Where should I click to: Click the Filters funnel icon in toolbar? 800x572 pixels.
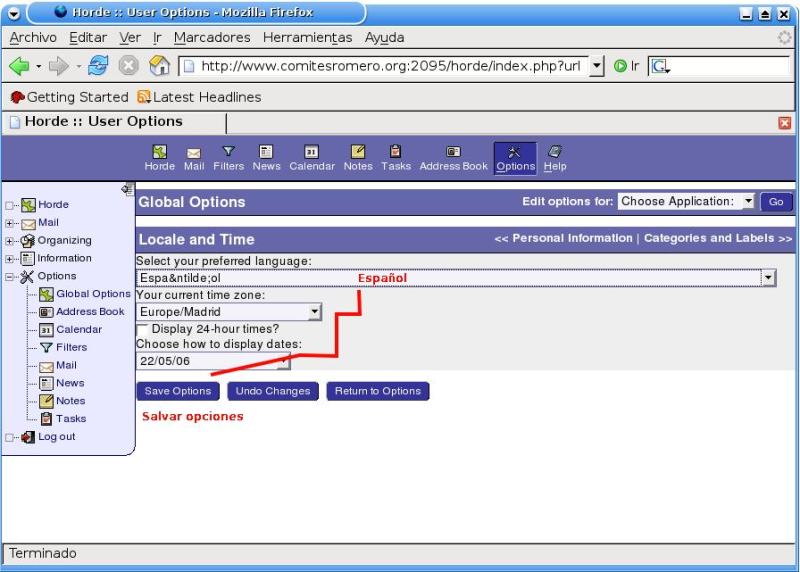(x=228, y=157)
